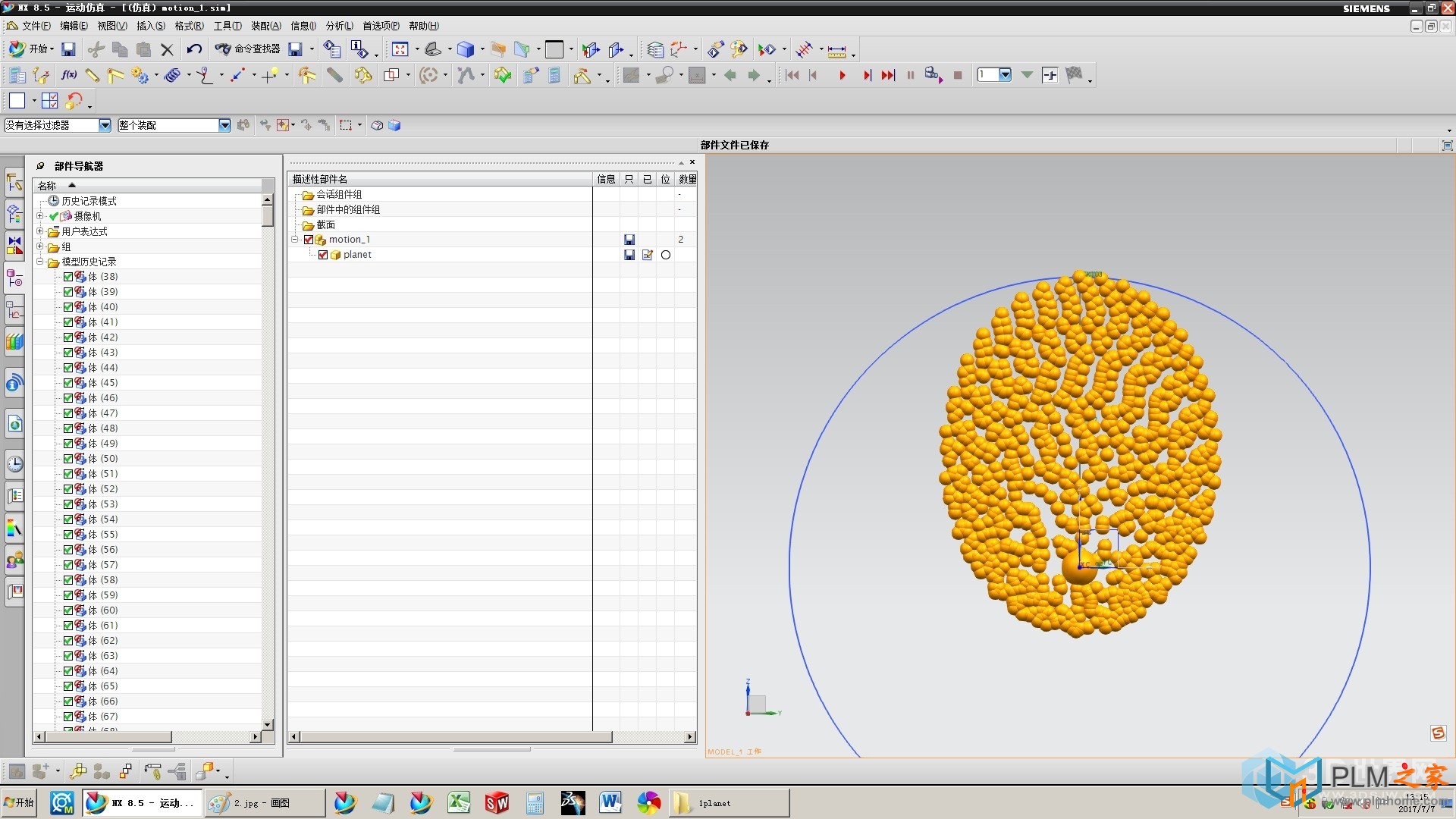
Task: Click the Fit view icon
Action: 400,50
